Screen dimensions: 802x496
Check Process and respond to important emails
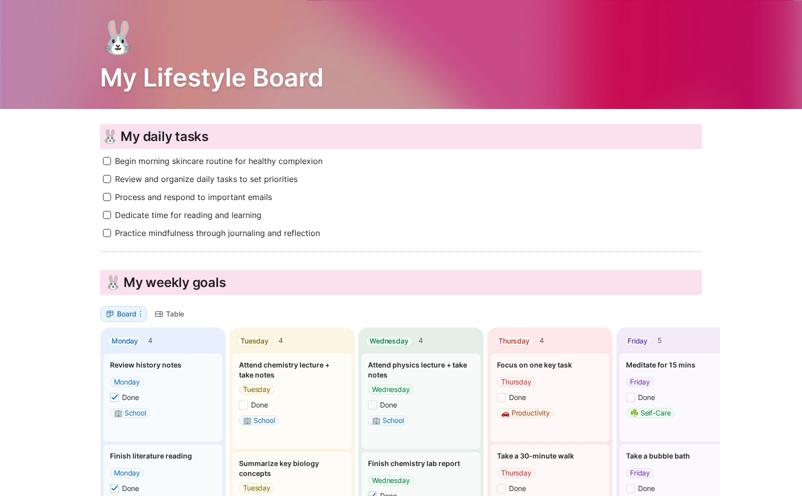coord(107,197)
